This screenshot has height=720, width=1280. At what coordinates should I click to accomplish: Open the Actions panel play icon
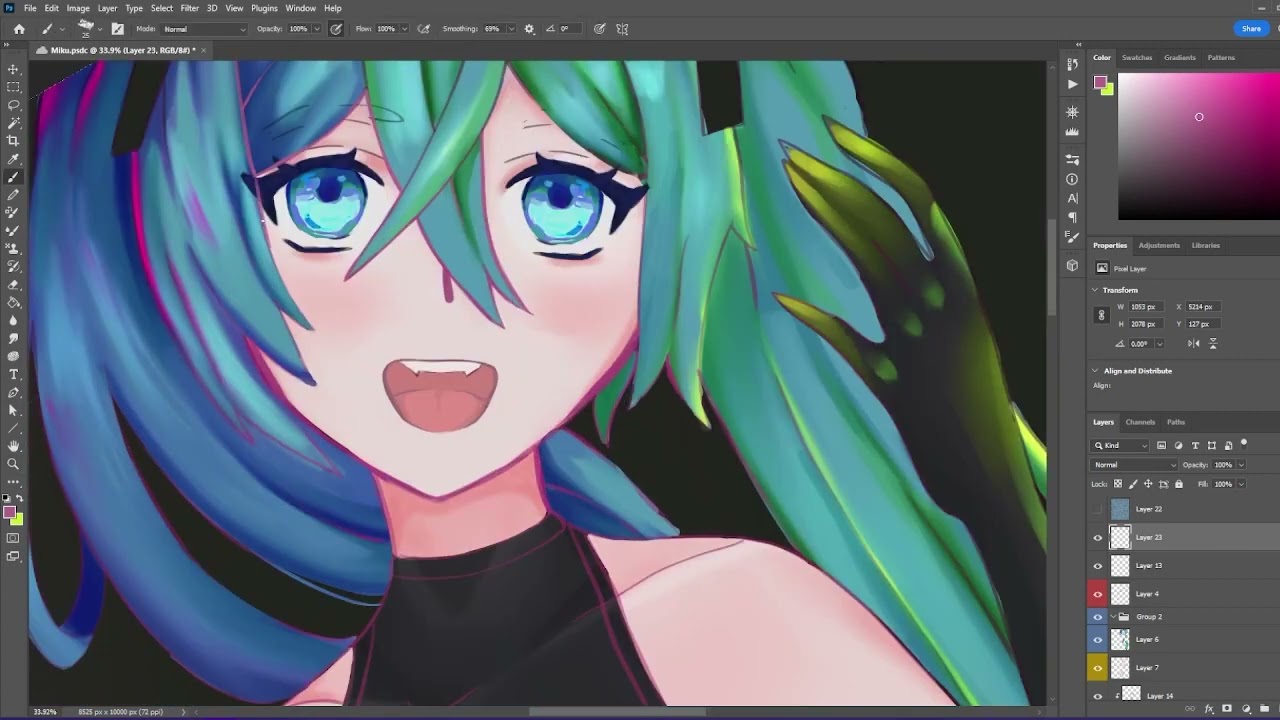pyautogui.click(x=1072, y=84)
